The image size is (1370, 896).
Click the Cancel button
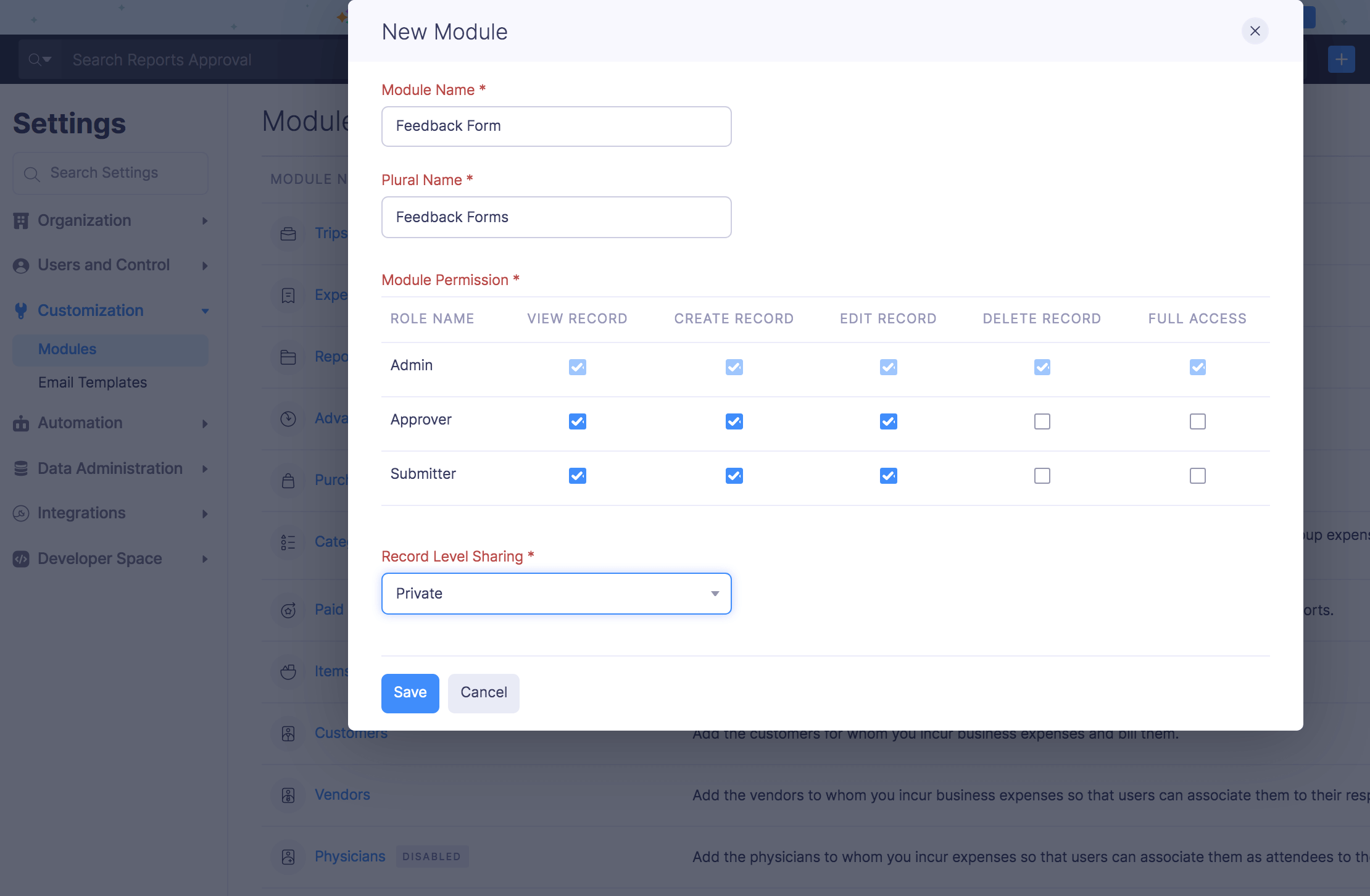(x=483, y=693)
